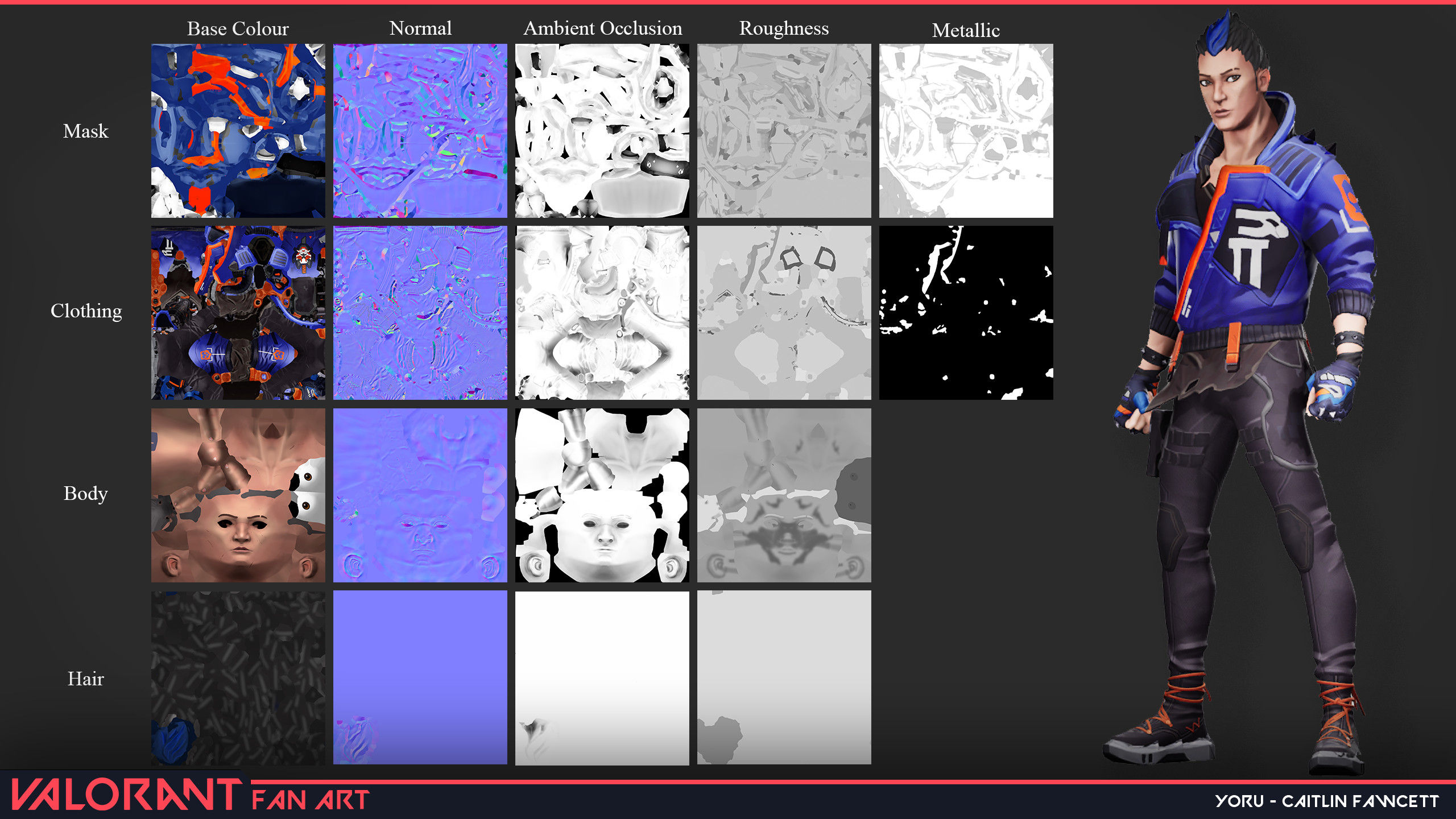The width and height of the screenshot is (1456, 819).
Task: Click the 'Clothing' row label
Action: point(86,312)
